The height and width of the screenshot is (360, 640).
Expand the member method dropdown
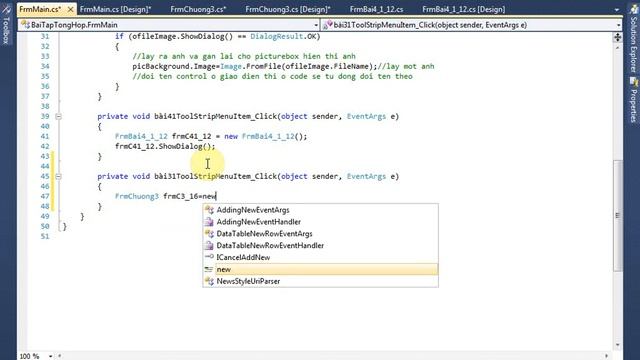click(x=618, y=25)
